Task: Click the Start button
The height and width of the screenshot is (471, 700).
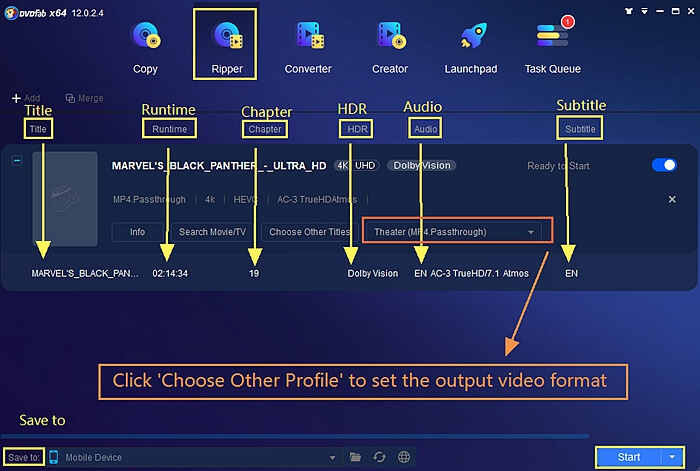Action: click(629, 457)
